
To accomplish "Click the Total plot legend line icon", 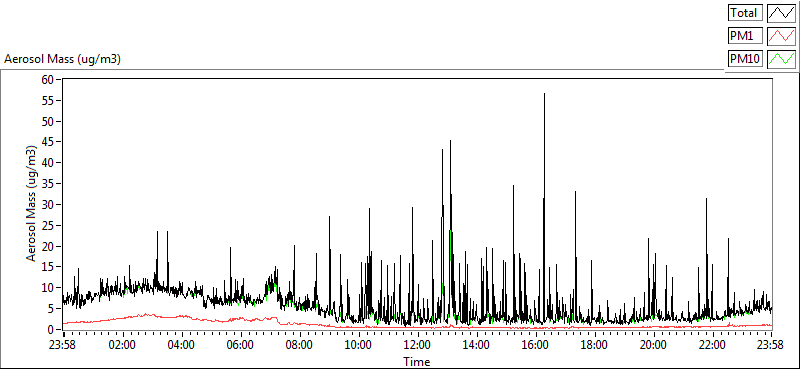I will coord(782,12).
